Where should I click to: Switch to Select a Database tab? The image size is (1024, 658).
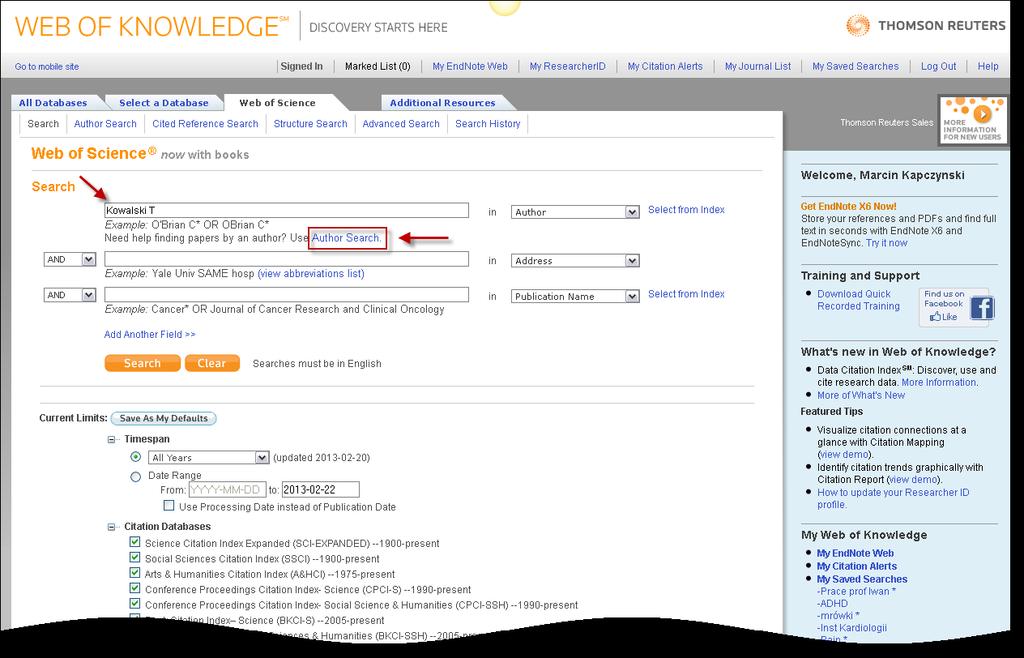[x=164, y=102]
